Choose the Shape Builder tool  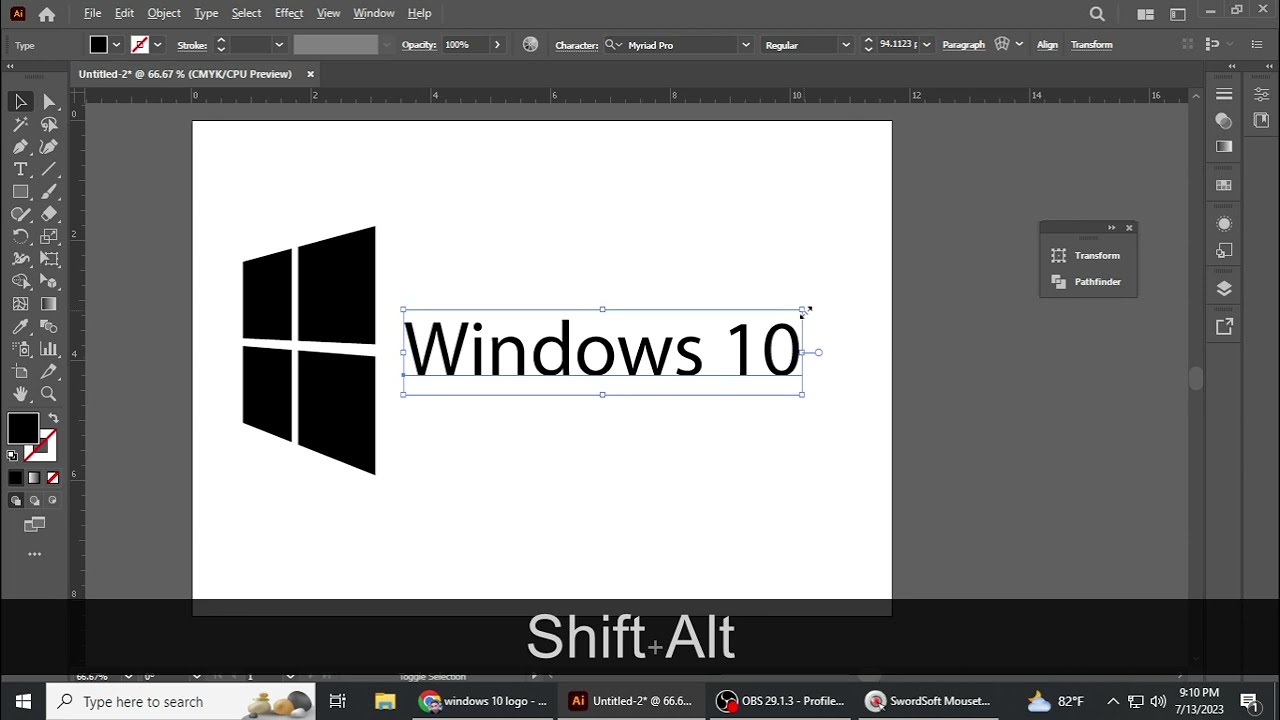(20, 282)
